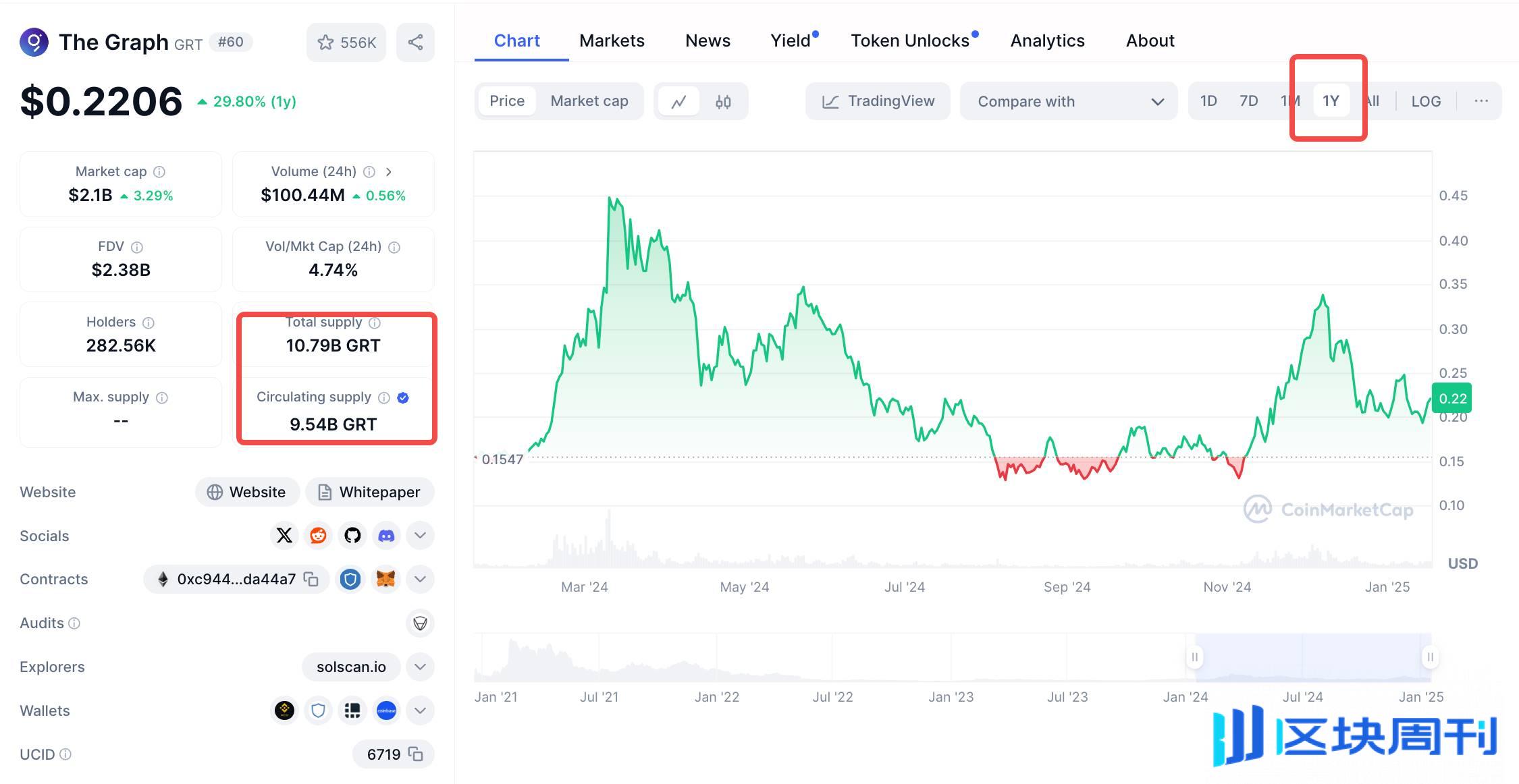Switch to the Analytics tab

[x=1047, y=41]
